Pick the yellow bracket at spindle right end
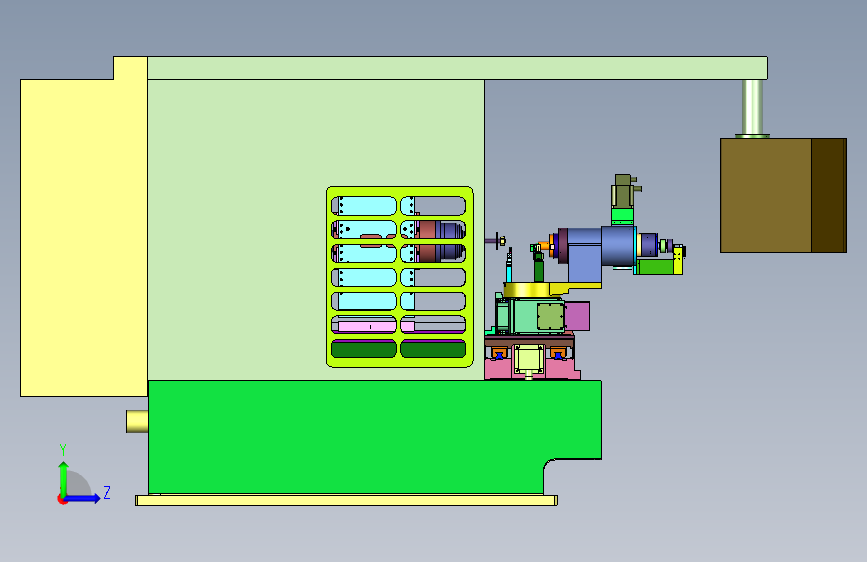This screenshot has width=867, height=562. 678,260
